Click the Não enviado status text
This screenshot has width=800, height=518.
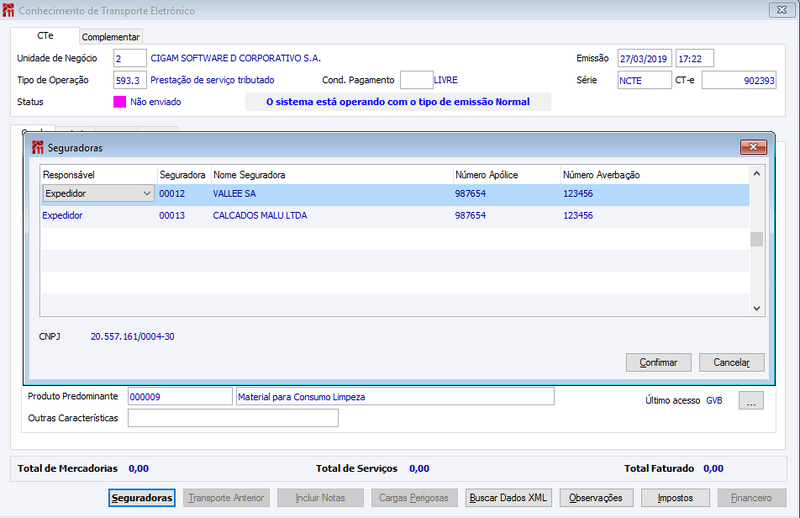point(156,102)
